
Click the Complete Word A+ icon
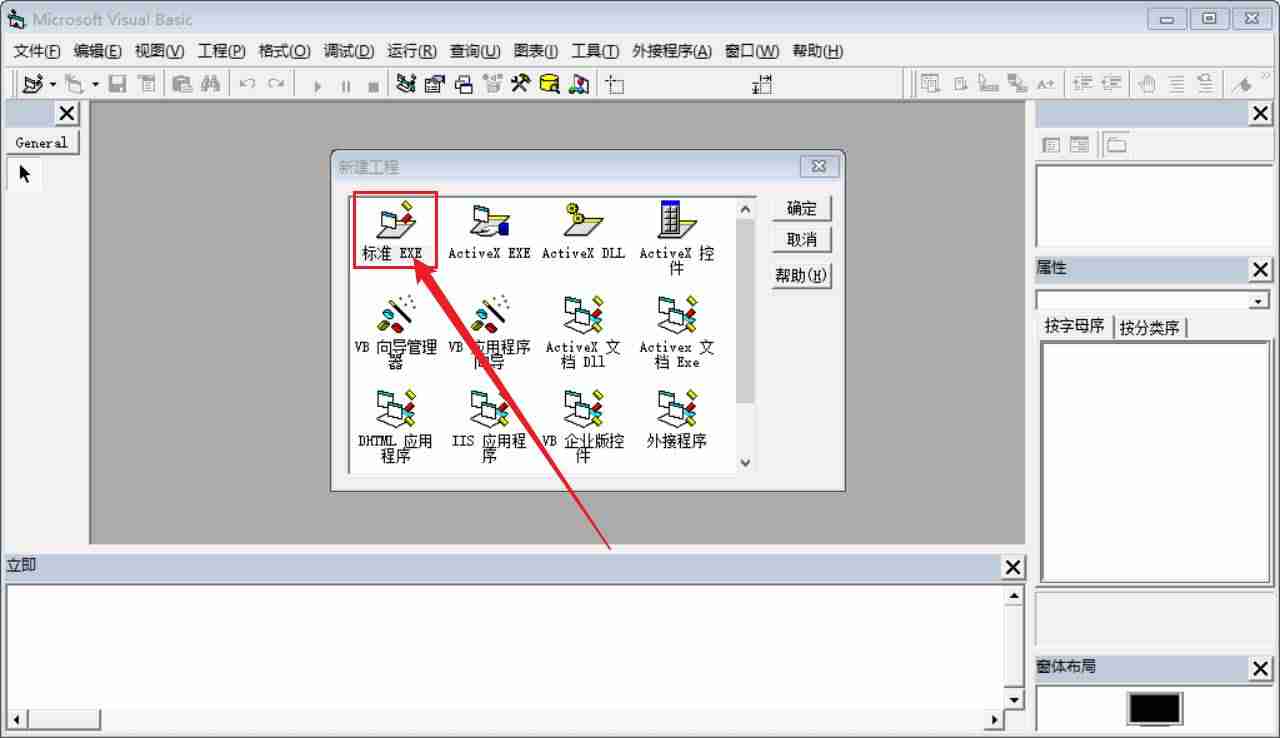(x=1046, y=84)
